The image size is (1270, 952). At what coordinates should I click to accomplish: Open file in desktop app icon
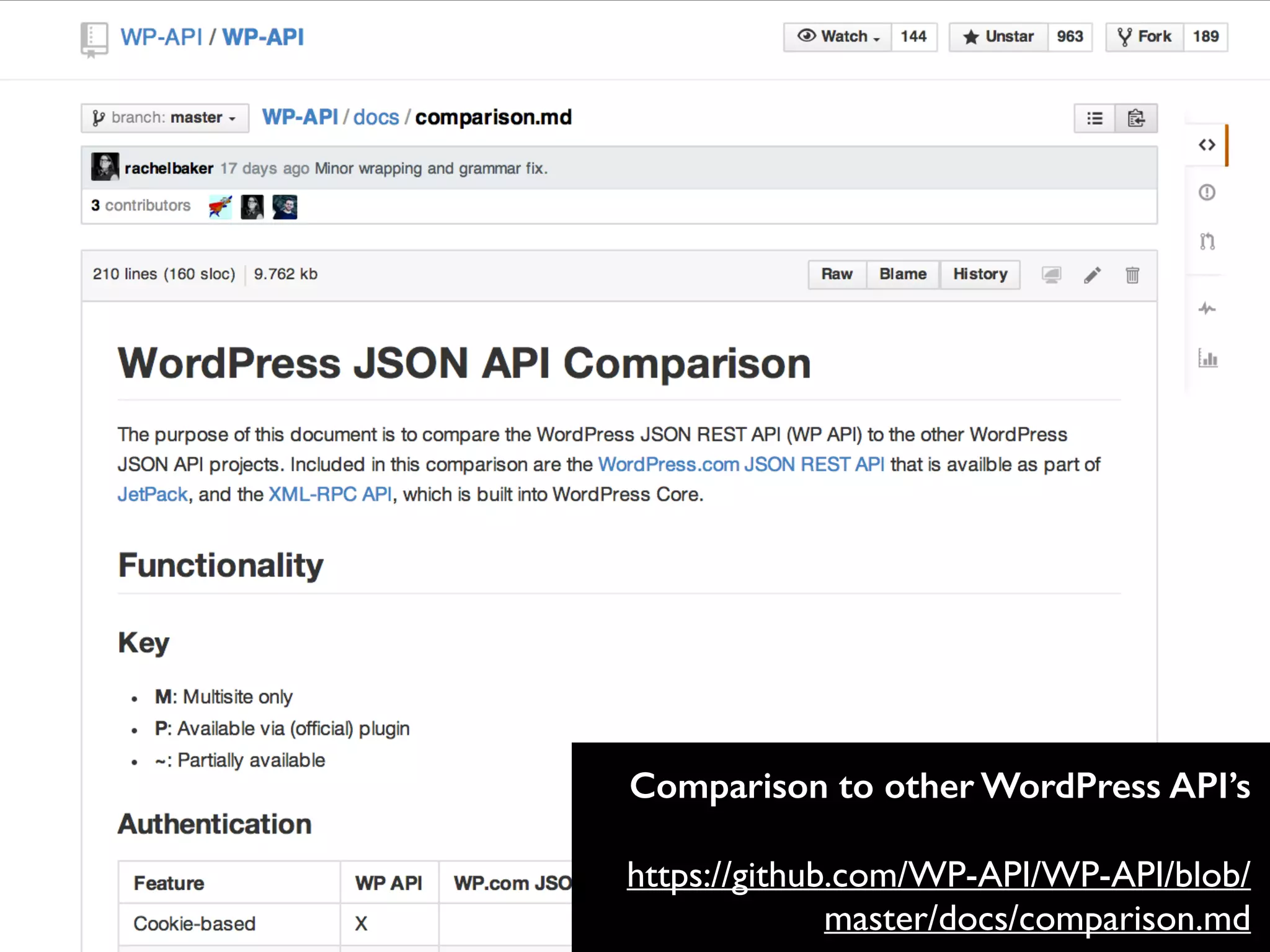tap(1051, 275)
